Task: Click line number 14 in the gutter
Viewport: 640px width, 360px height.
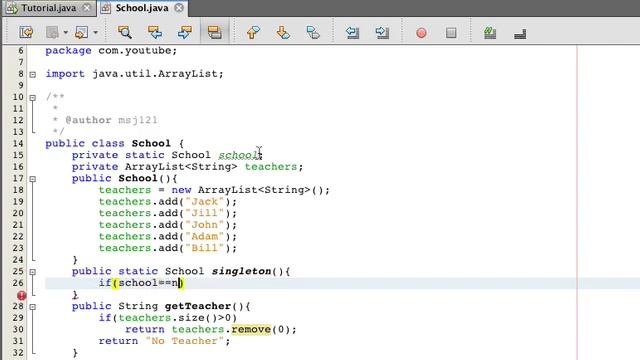Action: pos(18,143)
